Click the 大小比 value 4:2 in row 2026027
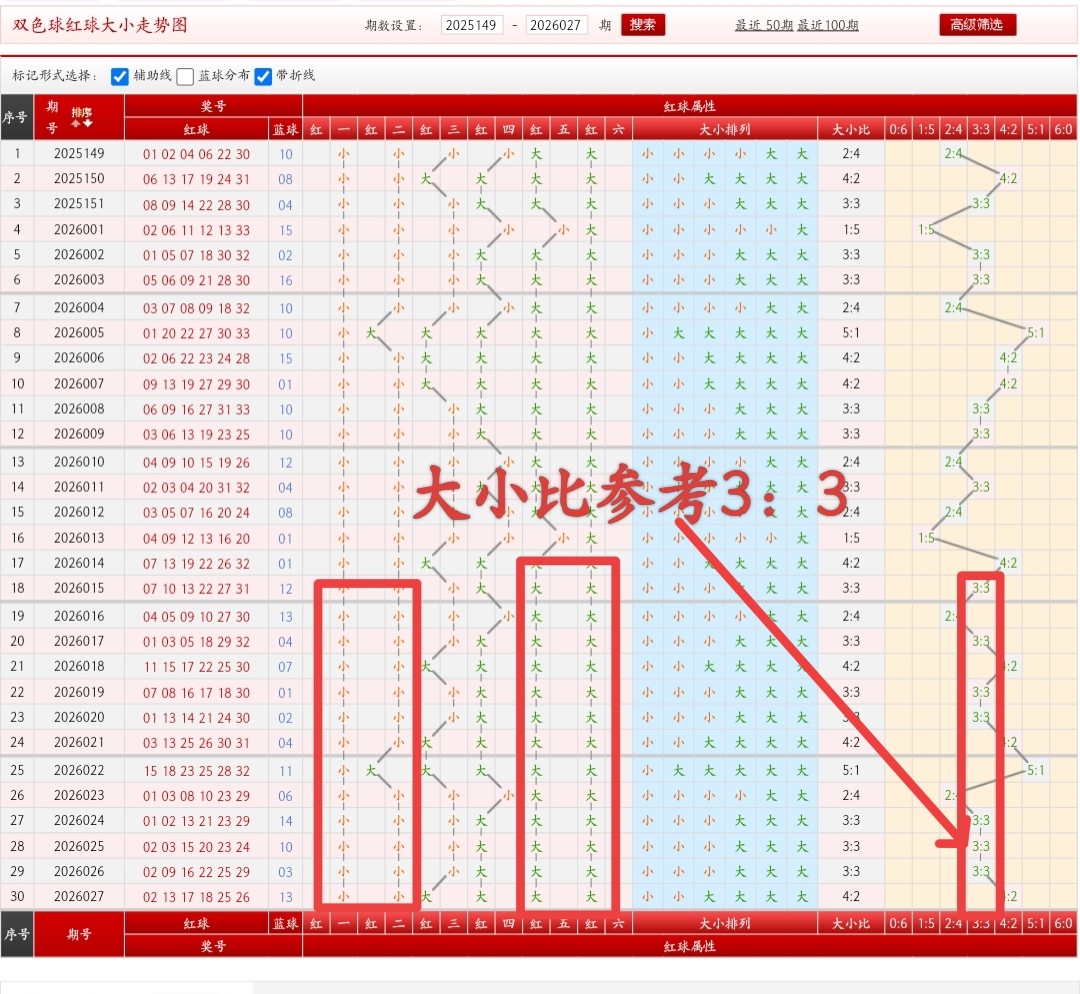This screenshot has width=1080, height=994. (x=851, y=897)
